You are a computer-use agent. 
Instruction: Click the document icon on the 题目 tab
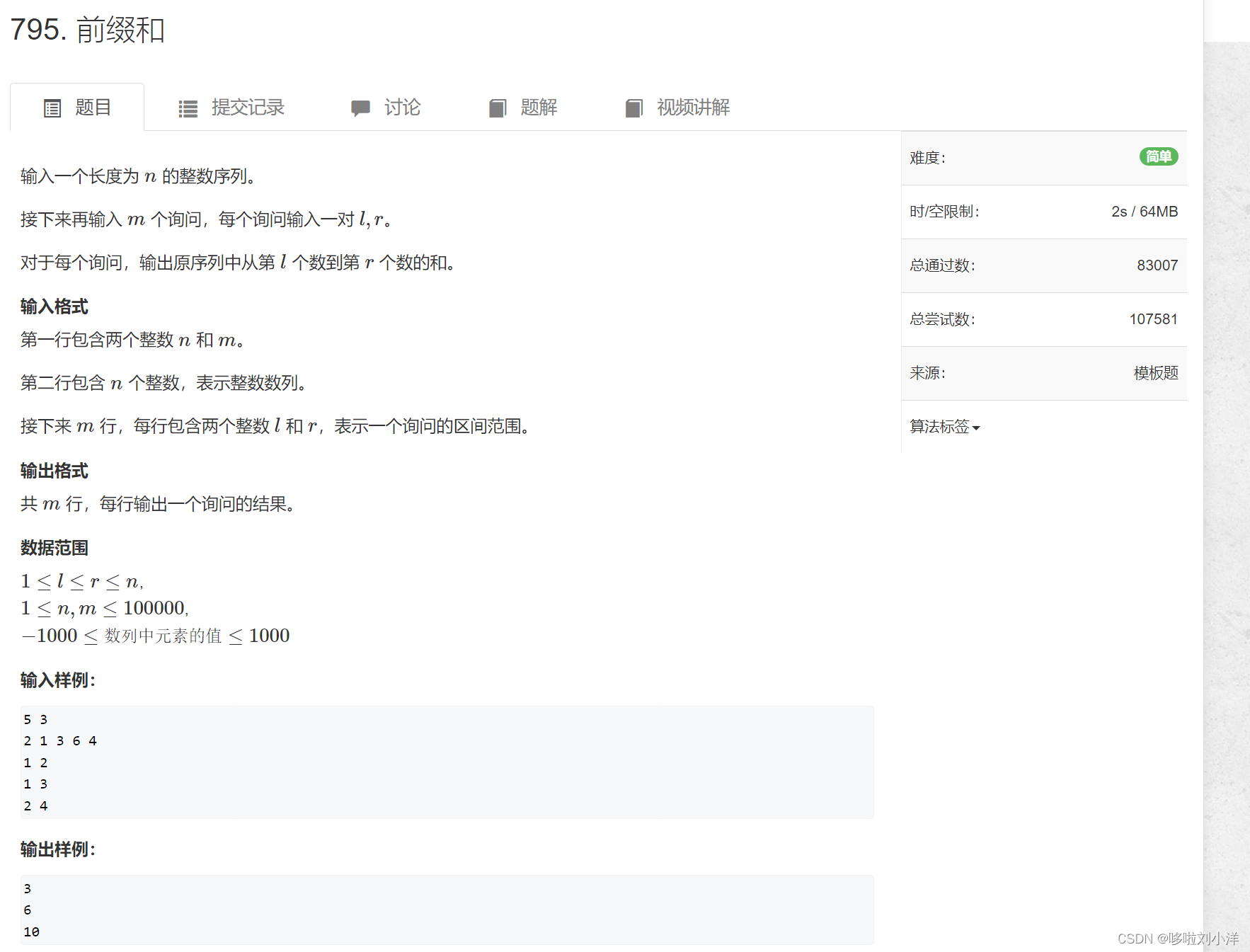click(x=52, y=108)
